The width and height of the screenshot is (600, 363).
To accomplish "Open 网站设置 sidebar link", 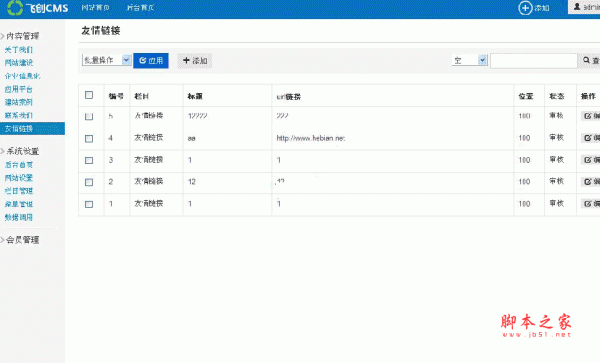I will coord(19,178).
